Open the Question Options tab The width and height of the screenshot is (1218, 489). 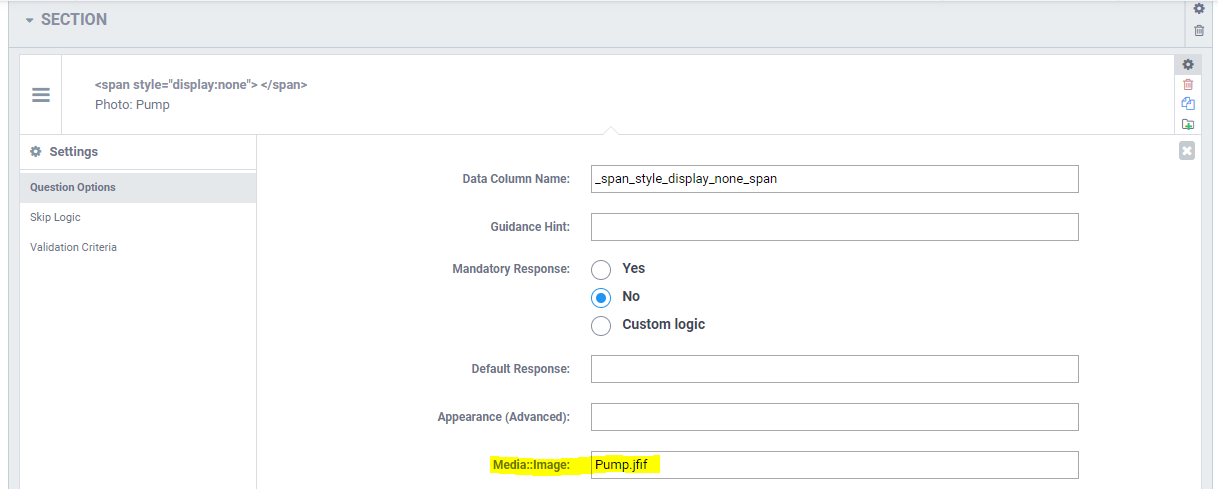(x=73, y=187)
